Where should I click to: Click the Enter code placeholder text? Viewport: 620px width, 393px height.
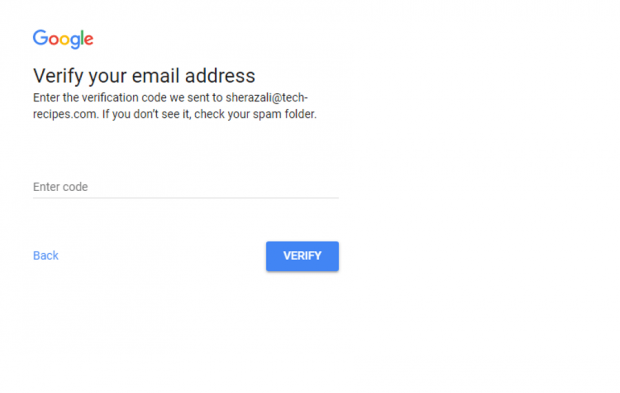pos(60,187)
